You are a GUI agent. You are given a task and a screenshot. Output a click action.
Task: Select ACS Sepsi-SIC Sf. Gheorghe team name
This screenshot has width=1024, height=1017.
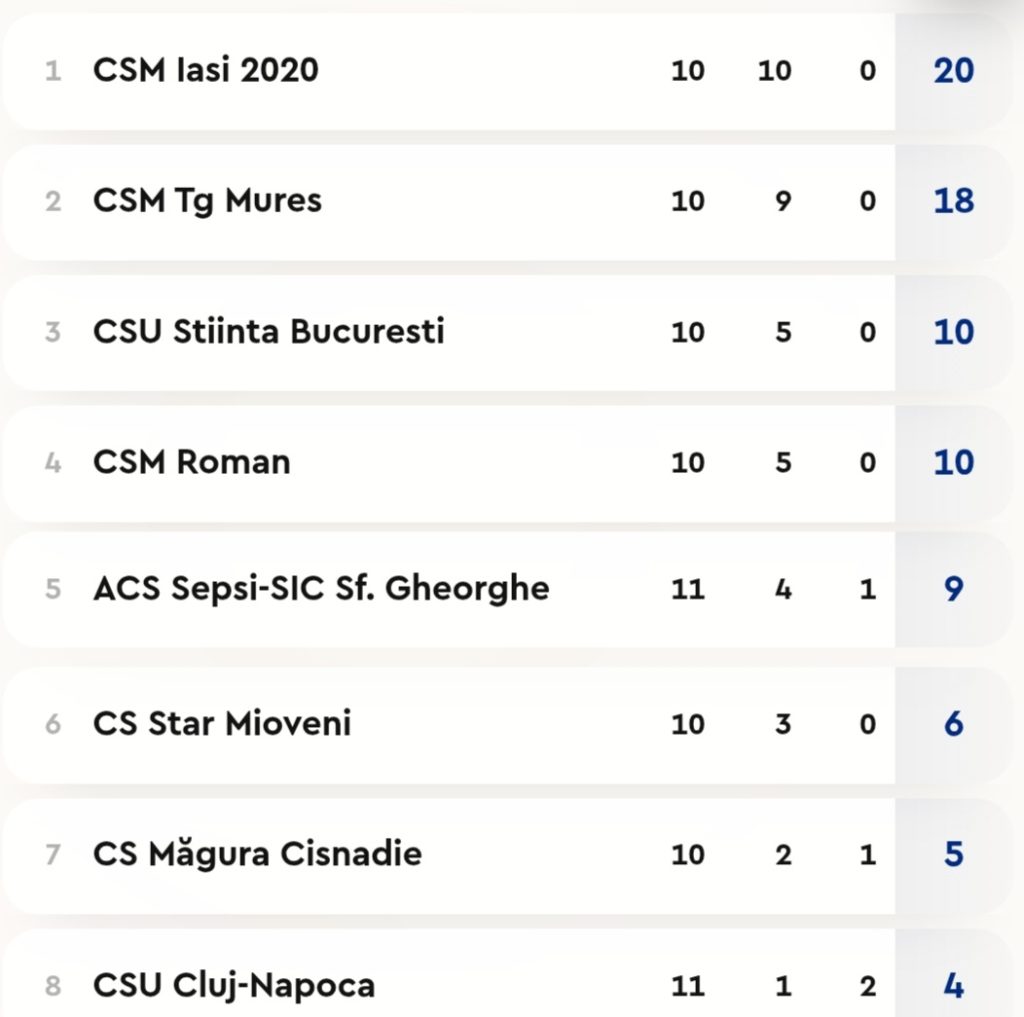pyautogui.click(x=321, y=588)
